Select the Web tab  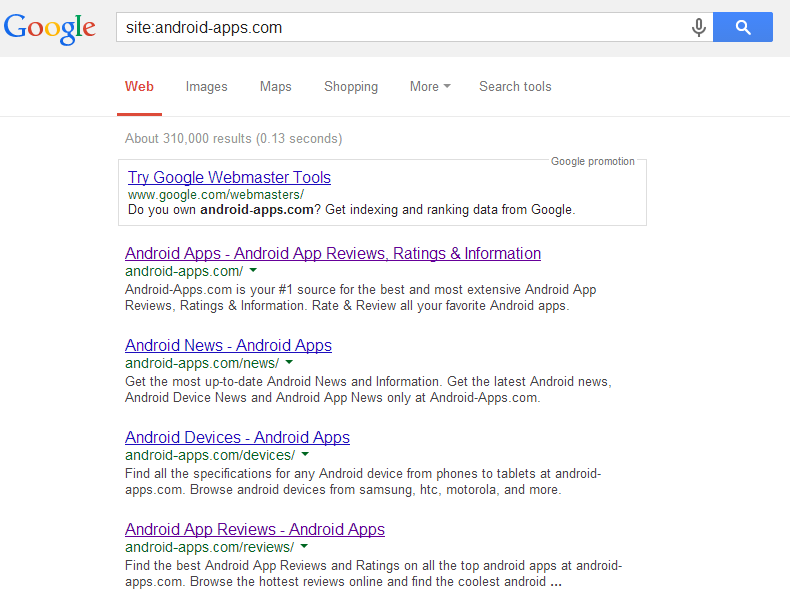pos(139,87)
